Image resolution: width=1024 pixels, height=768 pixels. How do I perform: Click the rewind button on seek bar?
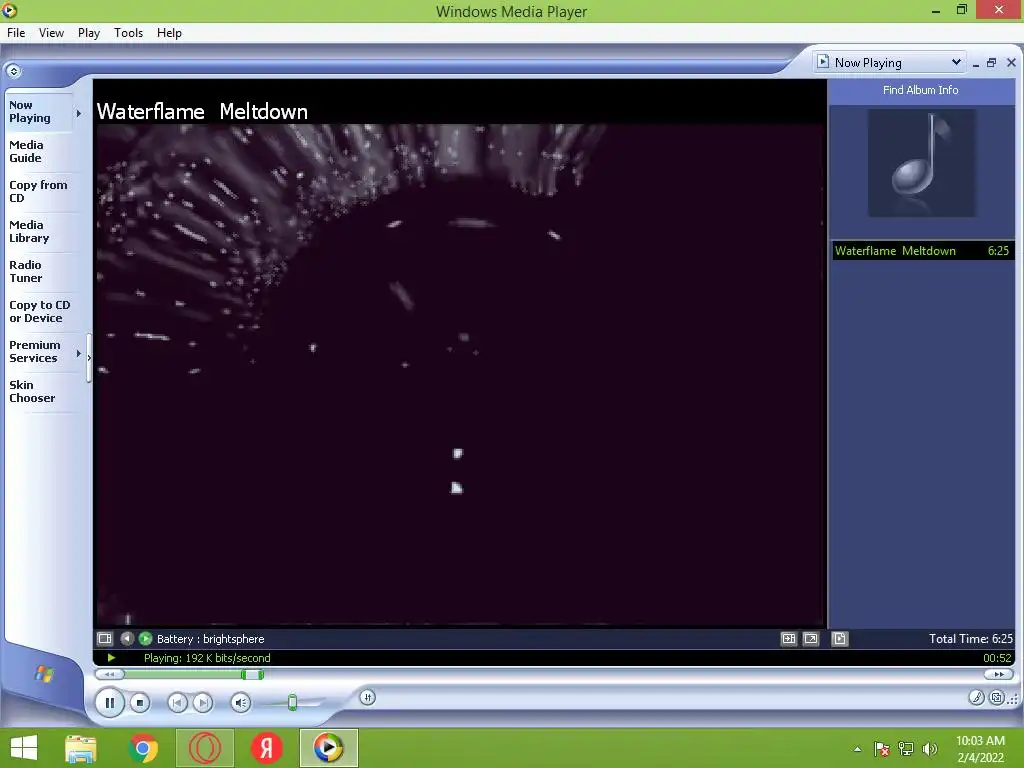[x=110, y=674]
